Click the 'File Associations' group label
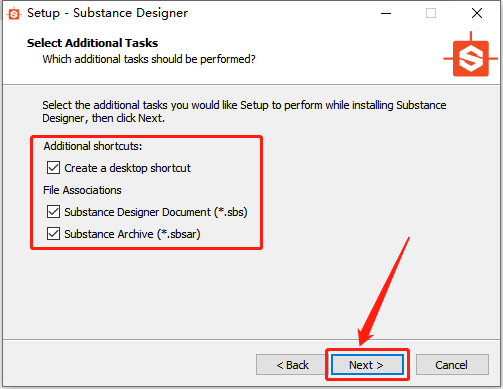The width and height of the screenshot is (503, 389). click(x=82, y=190)
